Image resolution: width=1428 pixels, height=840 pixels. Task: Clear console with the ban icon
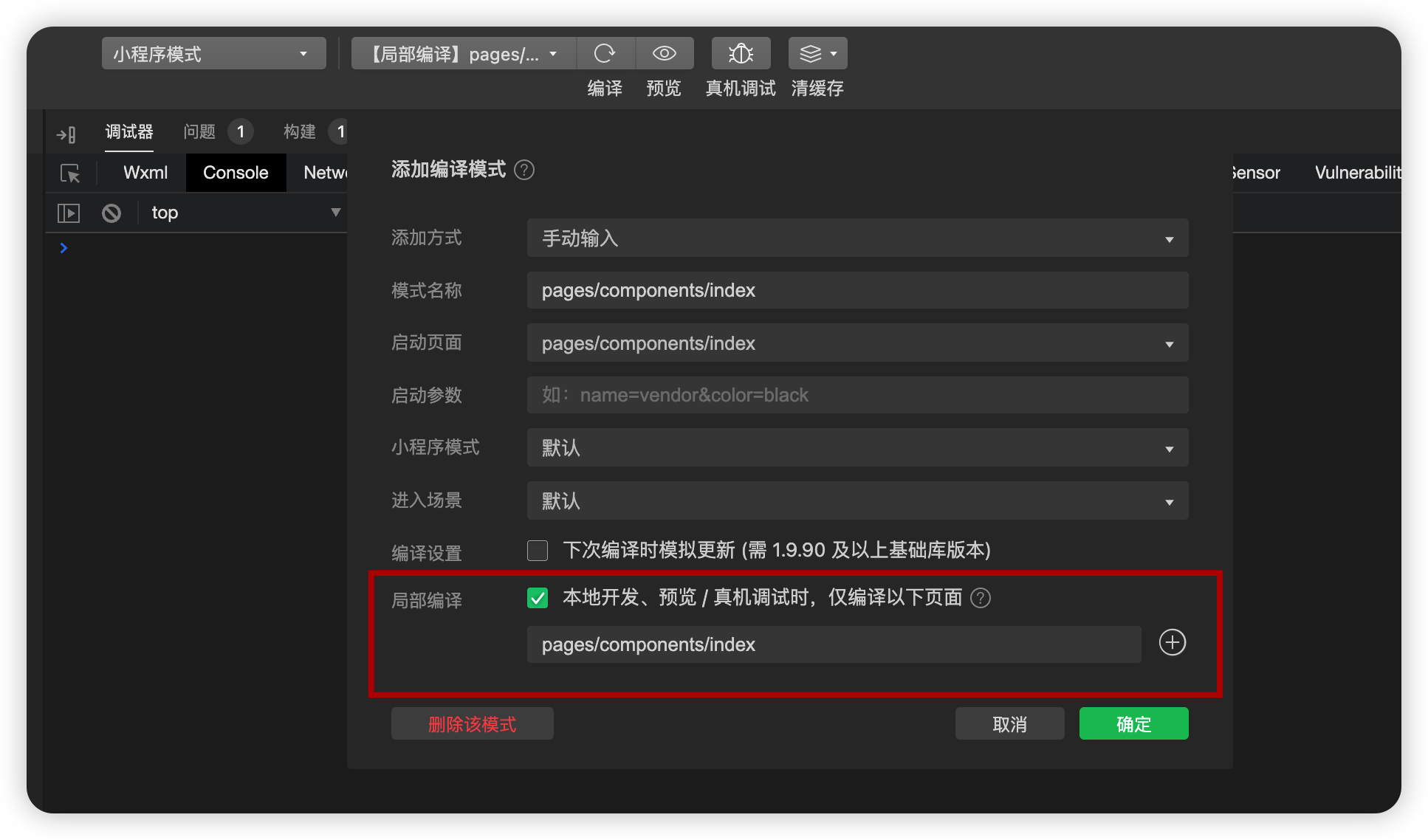[111, 213]
